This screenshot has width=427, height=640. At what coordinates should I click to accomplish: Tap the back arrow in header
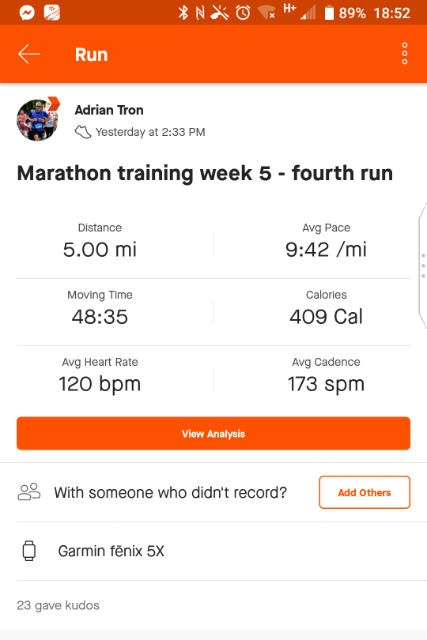point(29,54)
